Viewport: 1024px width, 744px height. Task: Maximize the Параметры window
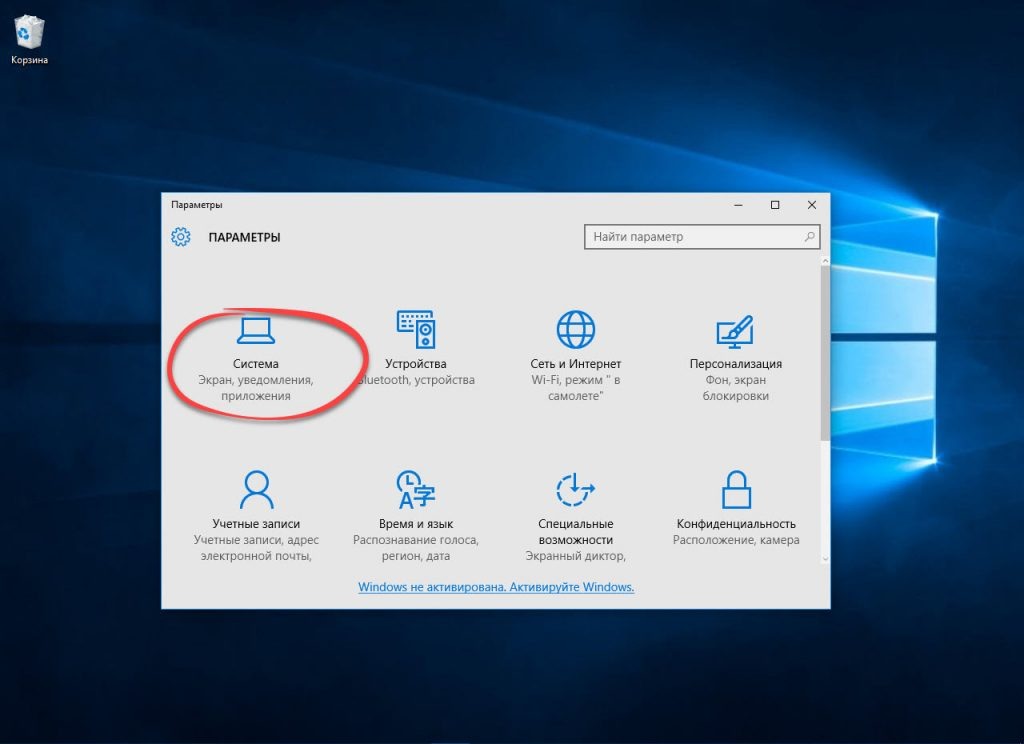[775, 204]
